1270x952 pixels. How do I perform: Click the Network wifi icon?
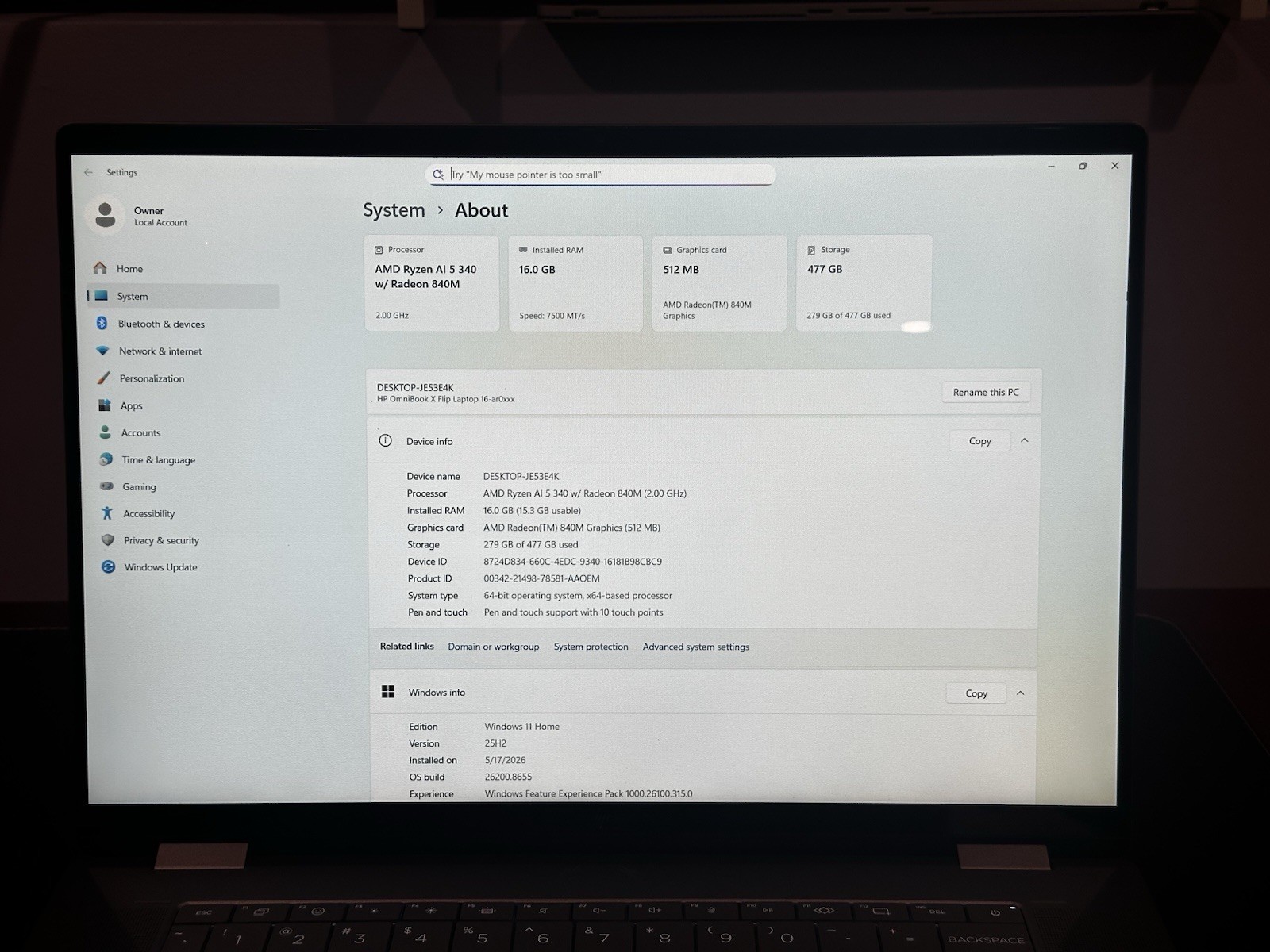(102, 351)
